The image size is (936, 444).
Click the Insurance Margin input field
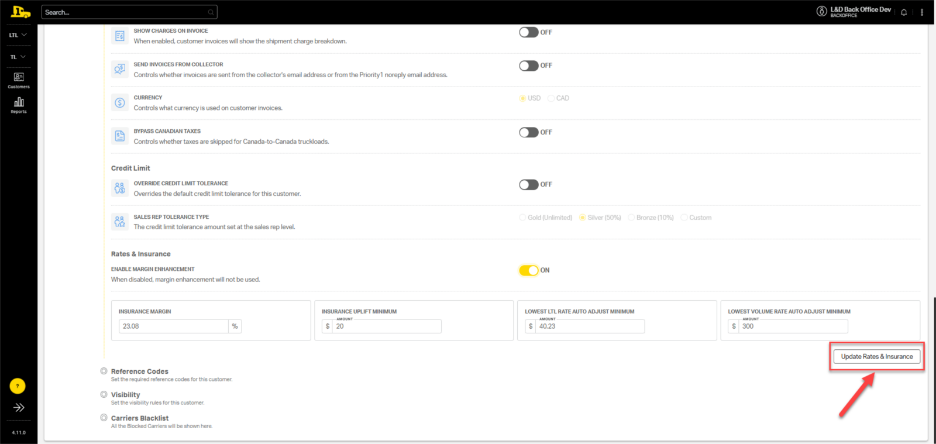pyautogui.click(x=172, y=326)
